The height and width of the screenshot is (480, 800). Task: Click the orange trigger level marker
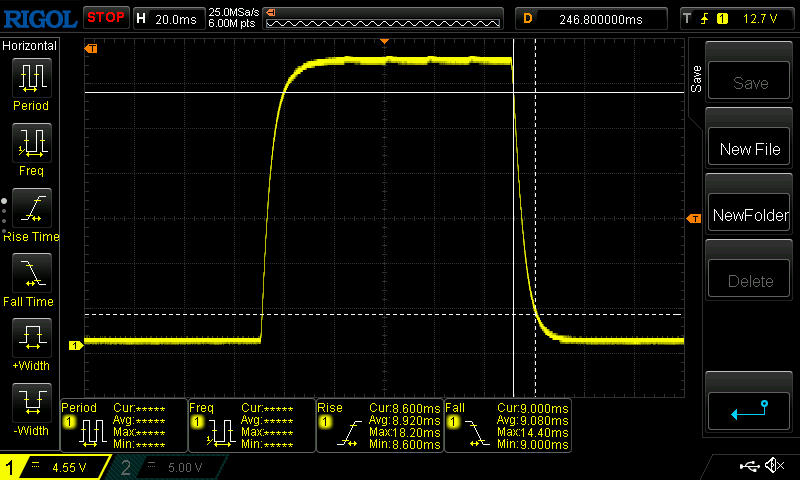point(693,219)
